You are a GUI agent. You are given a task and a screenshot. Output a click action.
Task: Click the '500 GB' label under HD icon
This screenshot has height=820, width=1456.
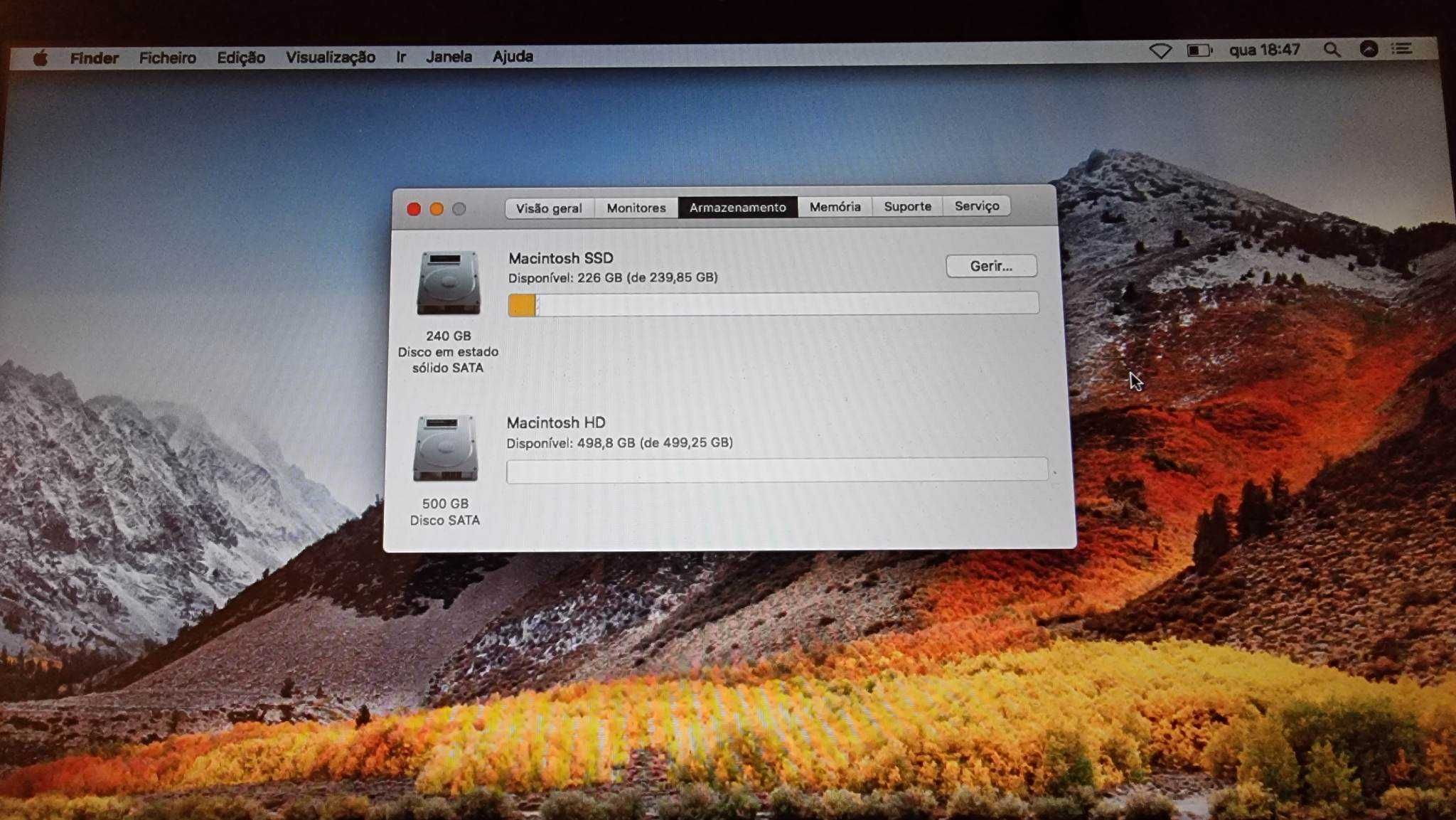coord(445,504)
